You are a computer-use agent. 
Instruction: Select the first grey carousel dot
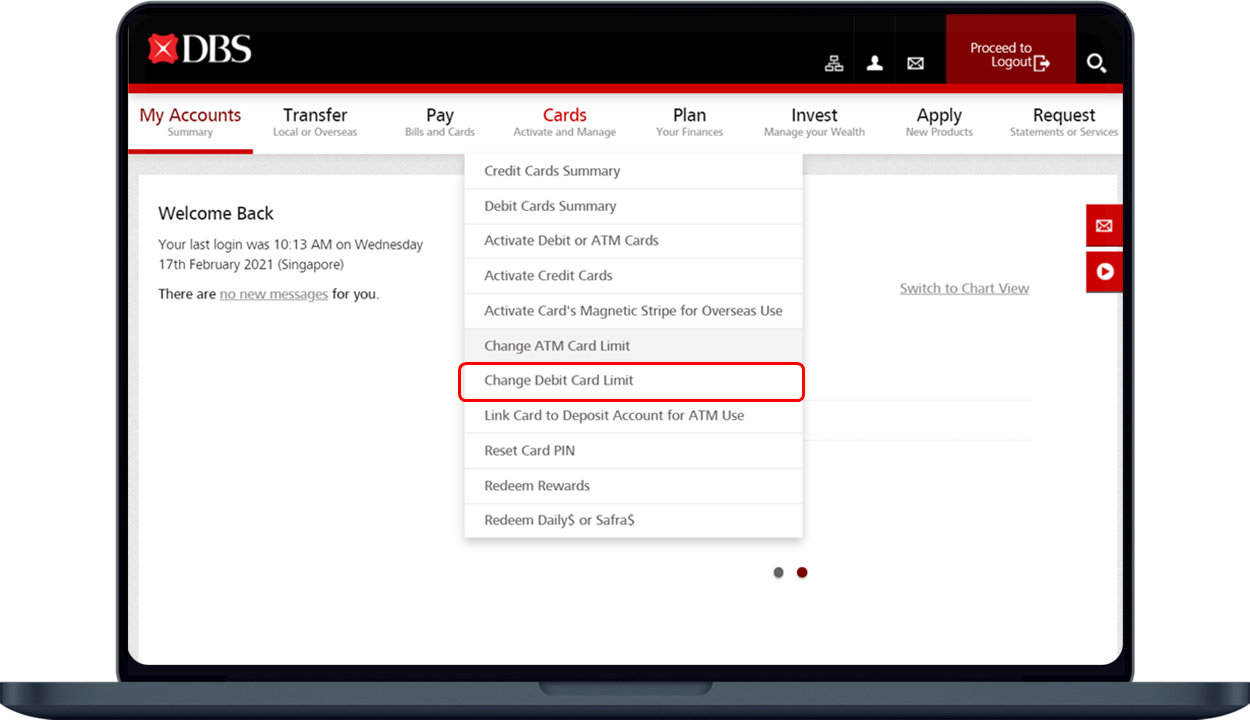click(778, 573)
